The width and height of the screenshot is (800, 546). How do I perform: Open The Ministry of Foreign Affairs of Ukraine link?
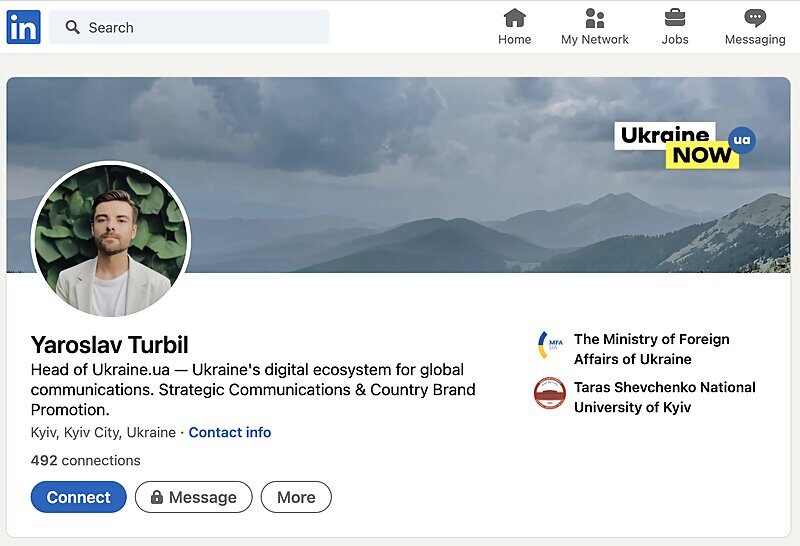pyautogui.click(x=652, y=349)
